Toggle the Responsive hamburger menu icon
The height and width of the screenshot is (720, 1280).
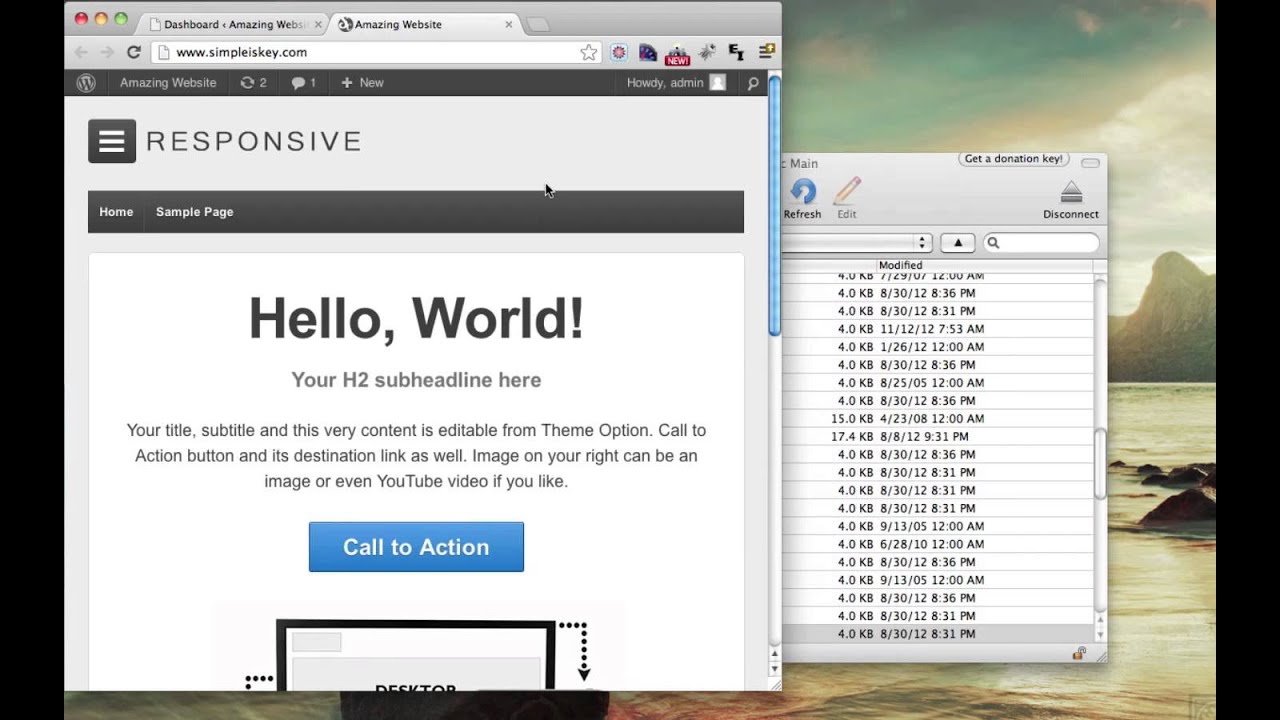pyautogui.click(x=112, y=141)
